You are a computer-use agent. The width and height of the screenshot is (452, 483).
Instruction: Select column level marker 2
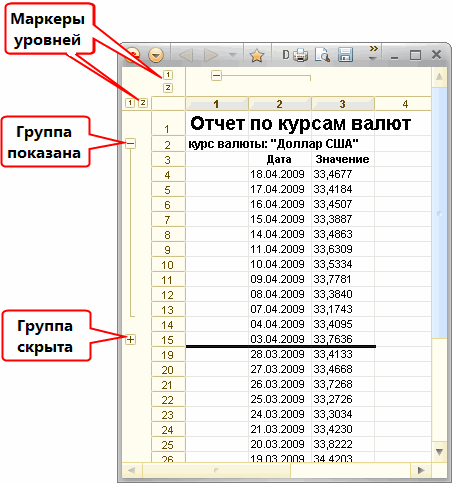168,88
